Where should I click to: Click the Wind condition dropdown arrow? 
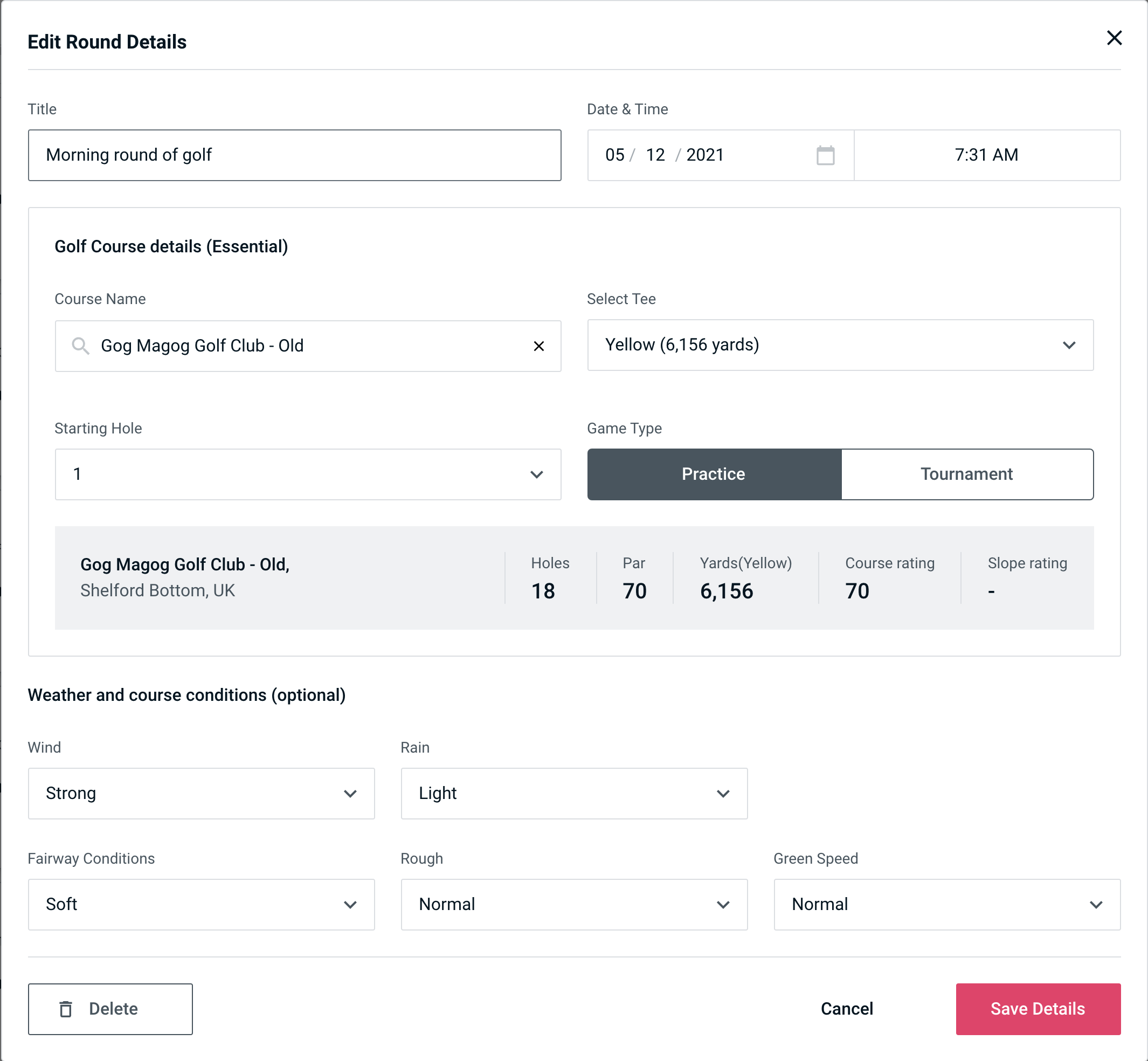pos(352,793)
